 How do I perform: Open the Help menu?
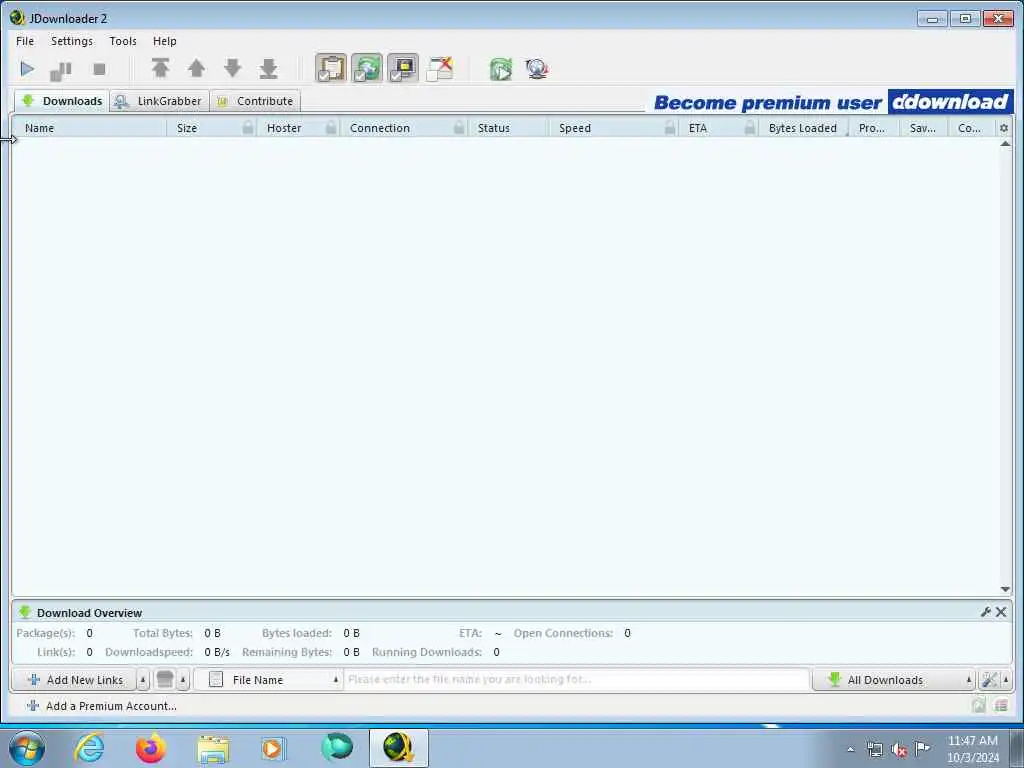tap(165, 40)
